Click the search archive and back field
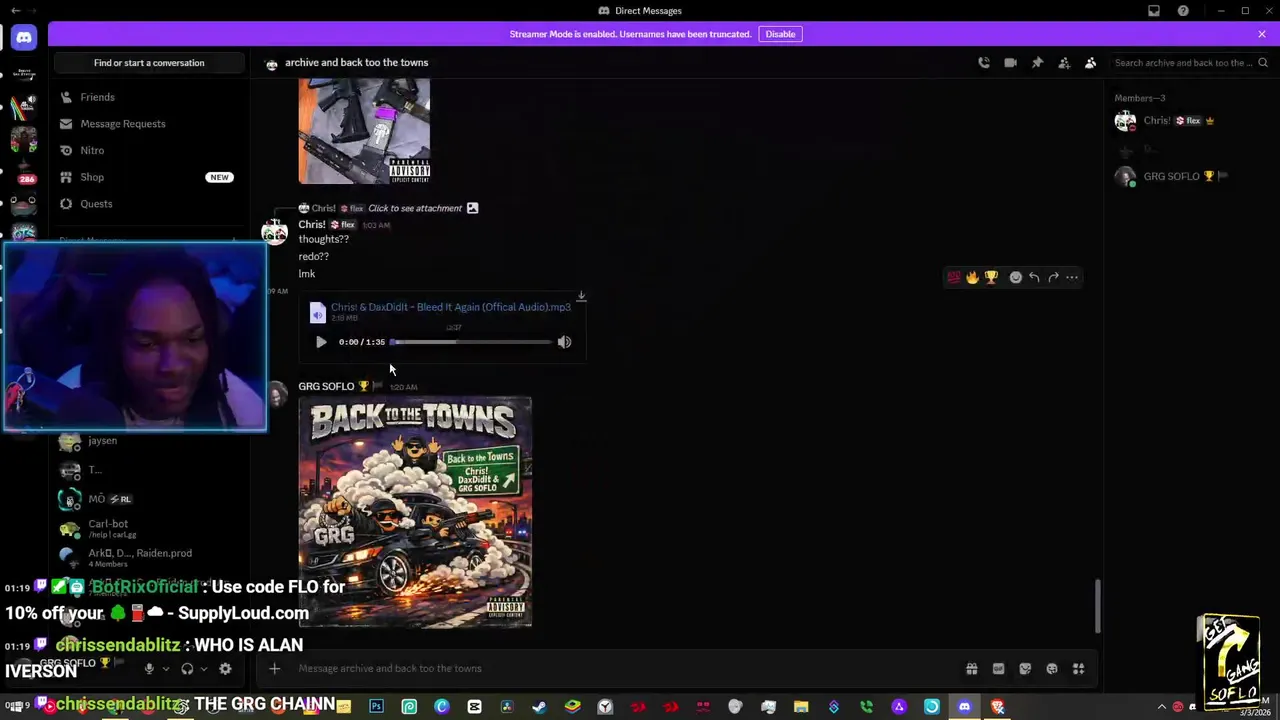Viewport: 1280px width, 720px height. (x=1190, y=63)
